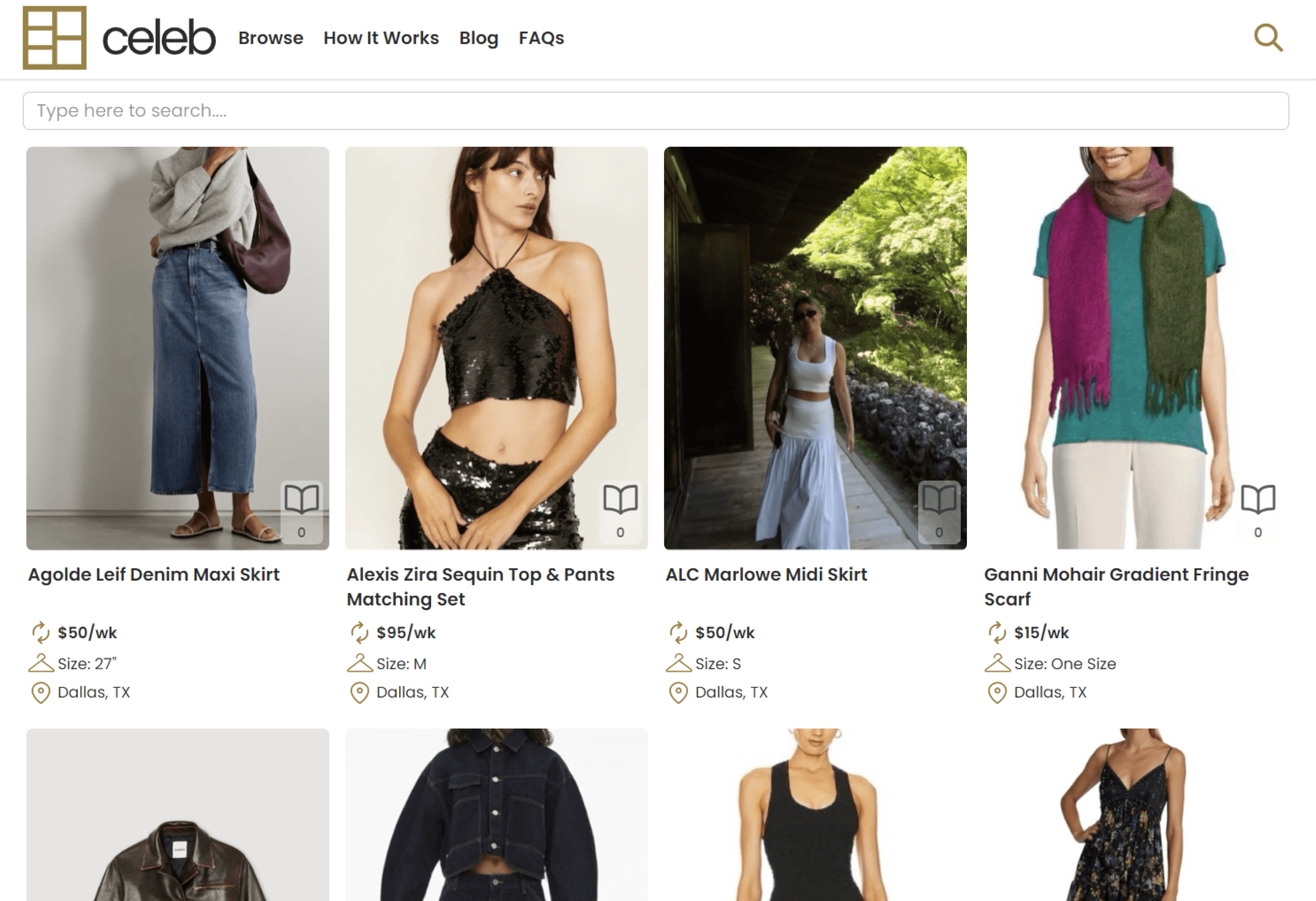Open Alexis Zira Sequin Top & Pants link
This screenshot has height=901, width=1316.
point(480,587)
